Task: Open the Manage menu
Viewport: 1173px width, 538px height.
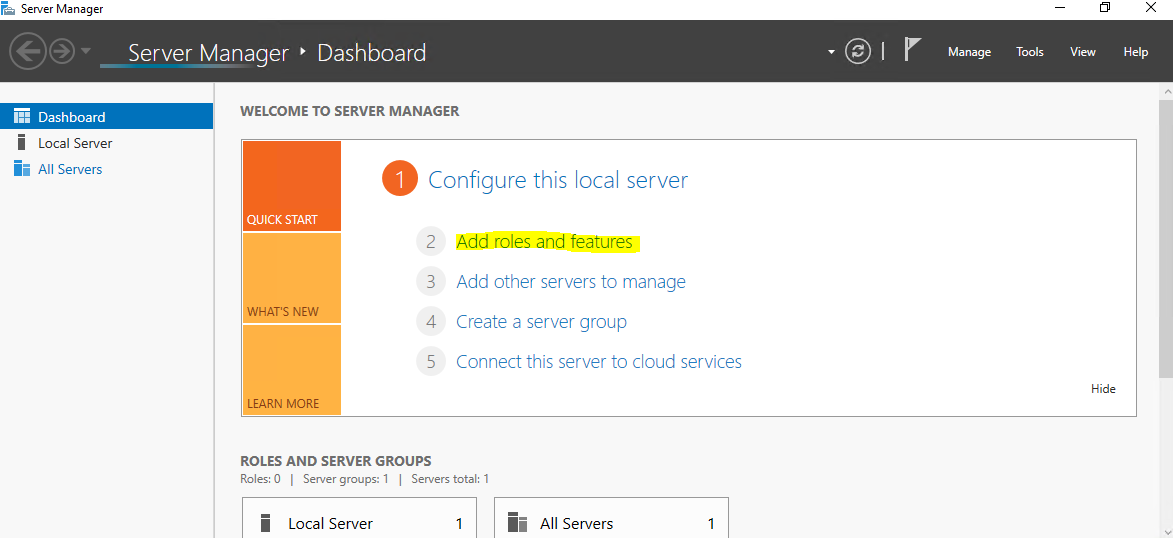Action: point(969,52)
